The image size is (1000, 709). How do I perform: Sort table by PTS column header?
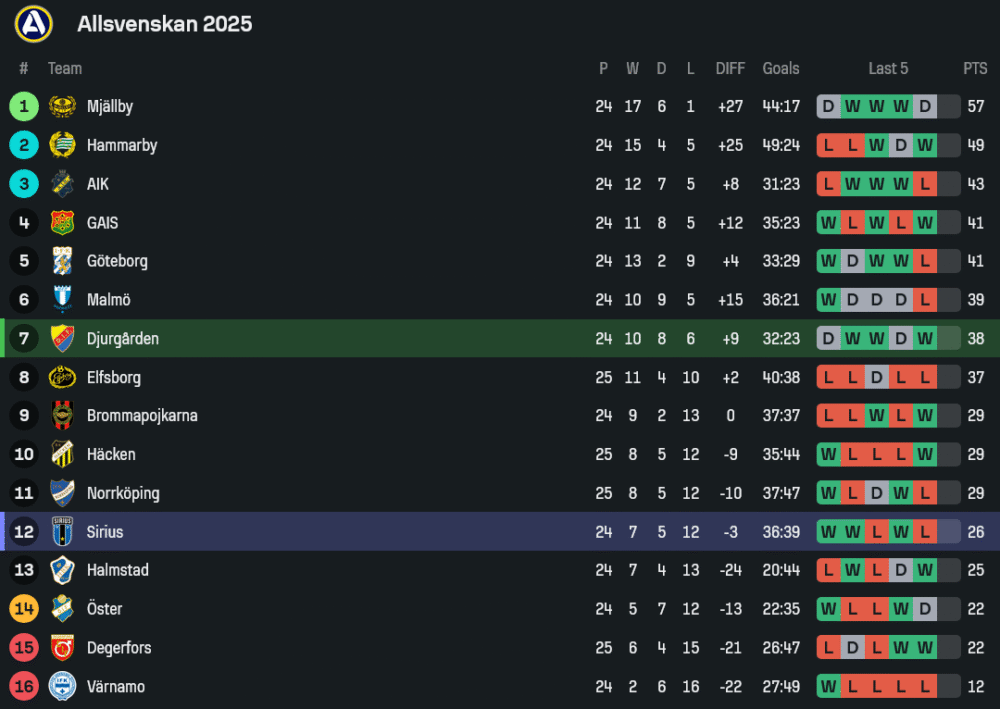(975, 68)
